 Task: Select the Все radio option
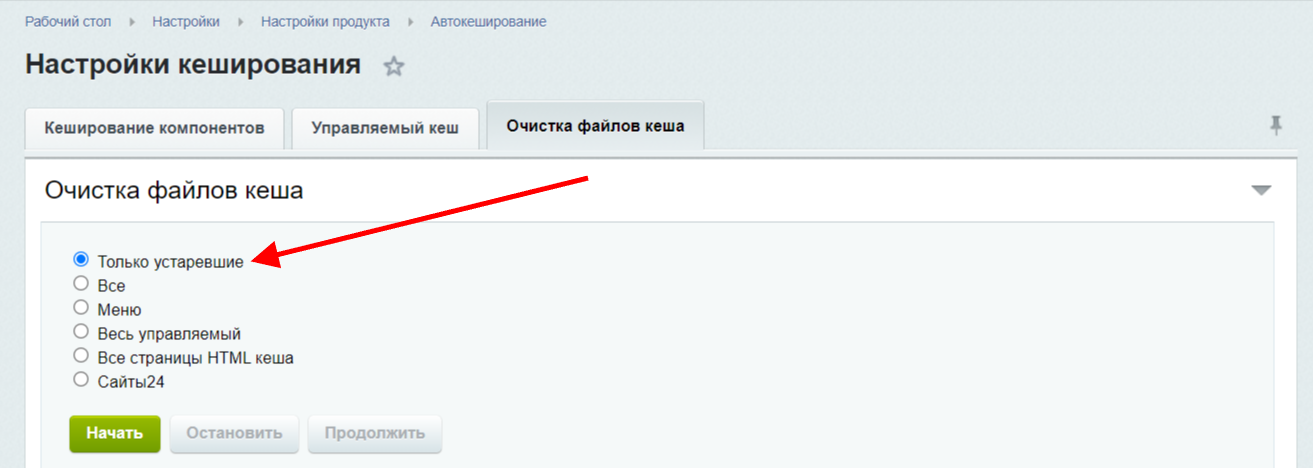tap(81, 284)
